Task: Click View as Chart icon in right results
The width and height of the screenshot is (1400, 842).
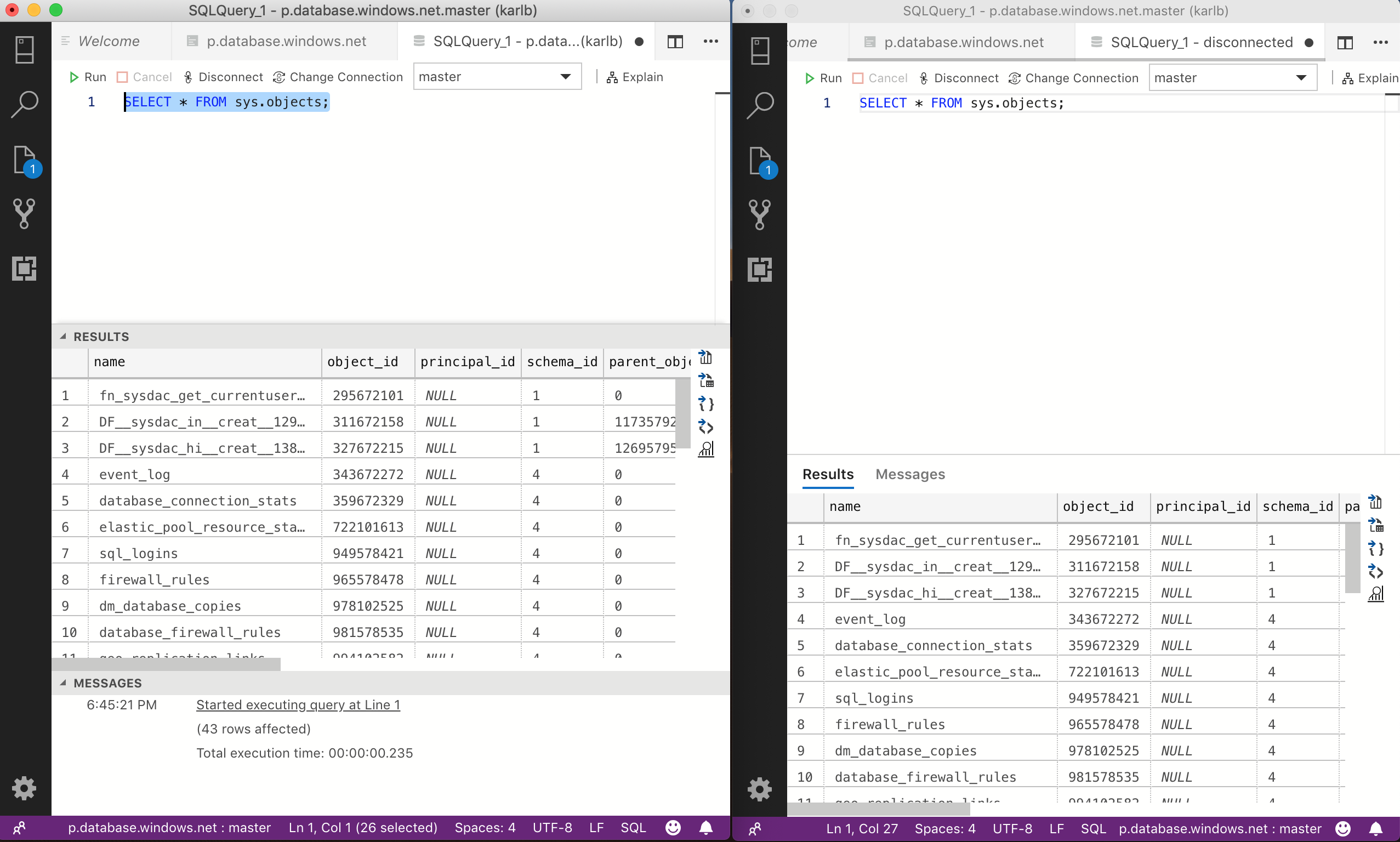Action: tap(1376, 594)
